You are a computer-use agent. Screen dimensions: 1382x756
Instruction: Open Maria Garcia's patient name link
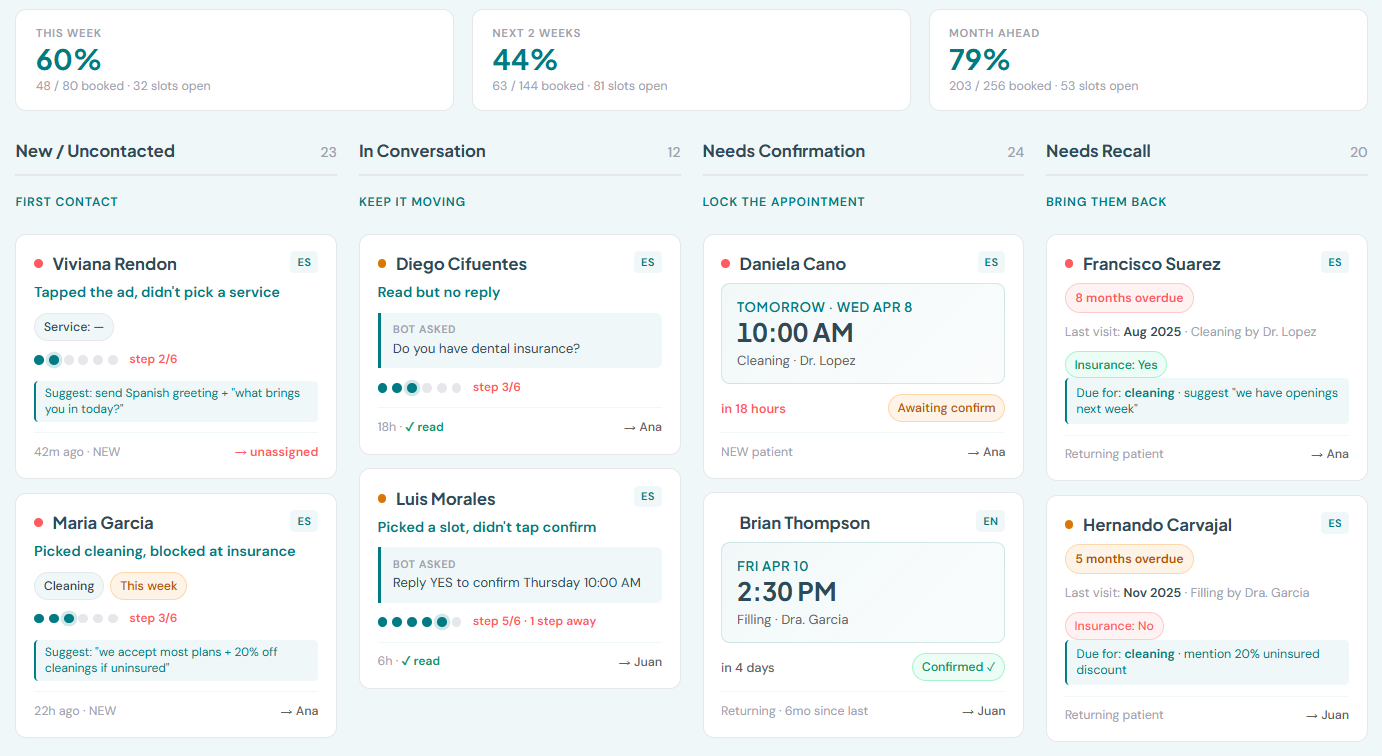click(x=102, y=523)
